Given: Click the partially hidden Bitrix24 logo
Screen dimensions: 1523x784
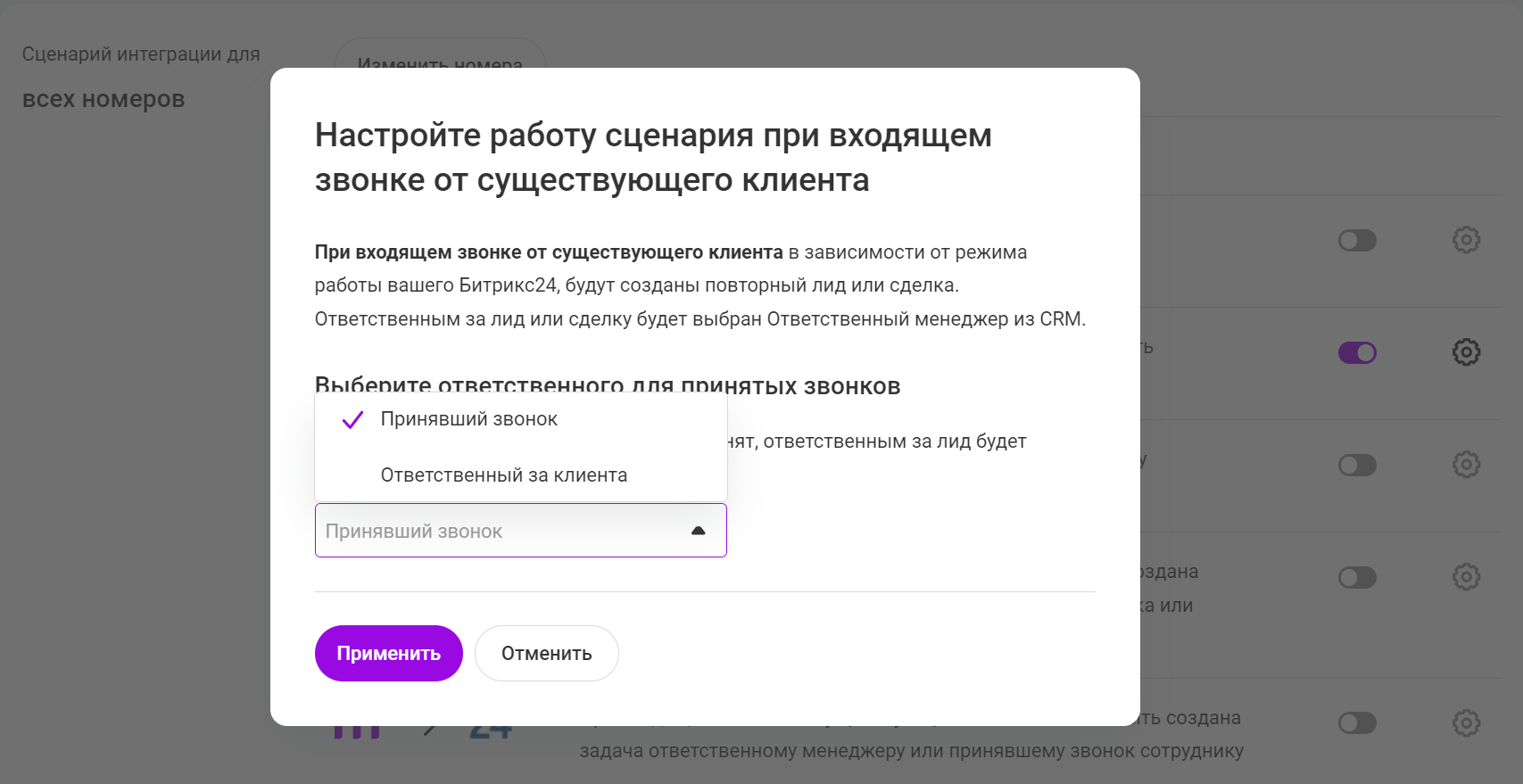Looking at the screenshot, I should point(491,732).
